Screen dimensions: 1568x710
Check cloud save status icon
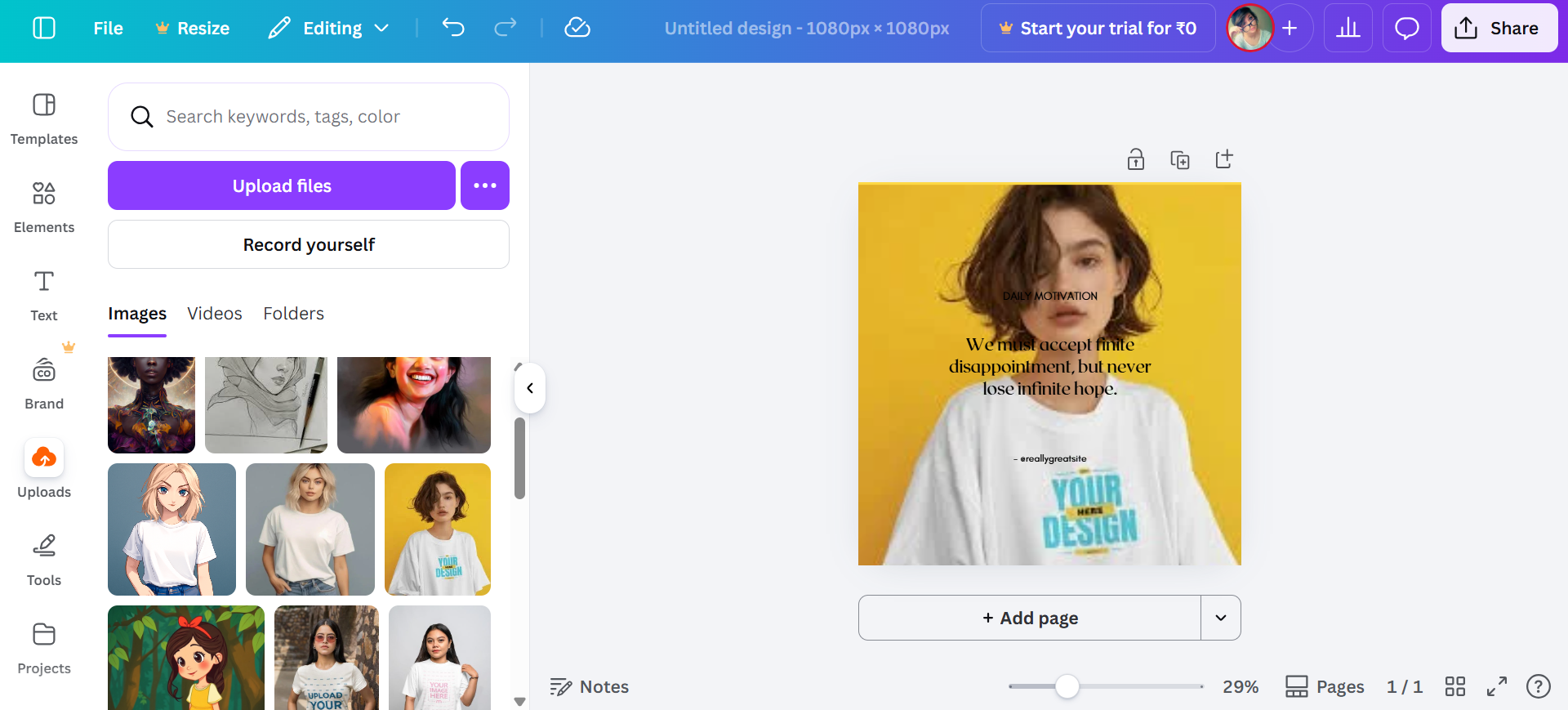pos(577,28)
